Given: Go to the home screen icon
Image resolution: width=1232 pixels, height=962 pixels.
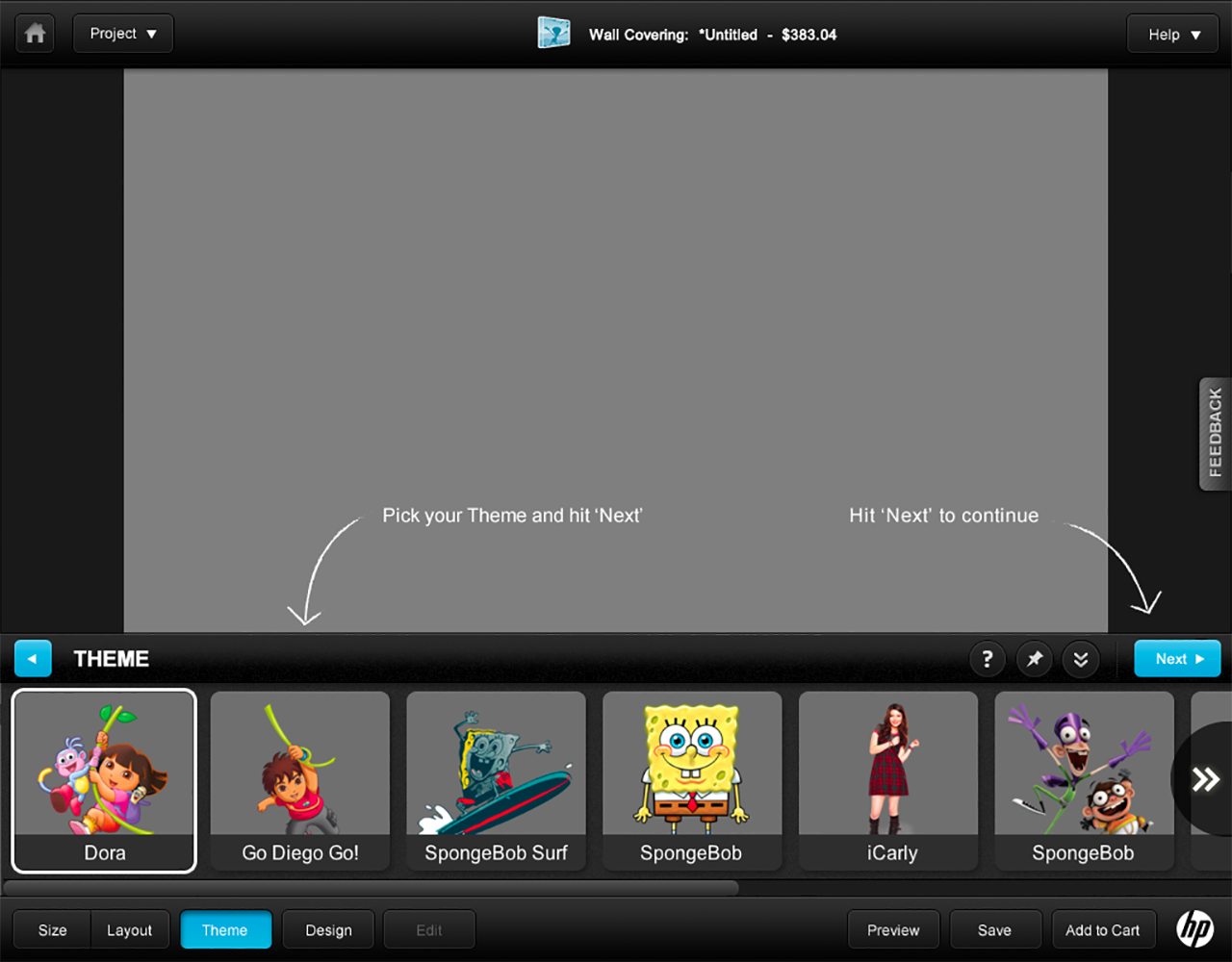Looking at the screenshot, I should [x=35, y=34].
